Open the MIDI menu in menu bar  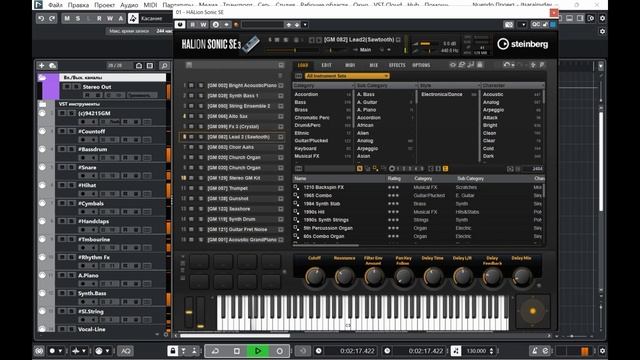pos(150,5)
